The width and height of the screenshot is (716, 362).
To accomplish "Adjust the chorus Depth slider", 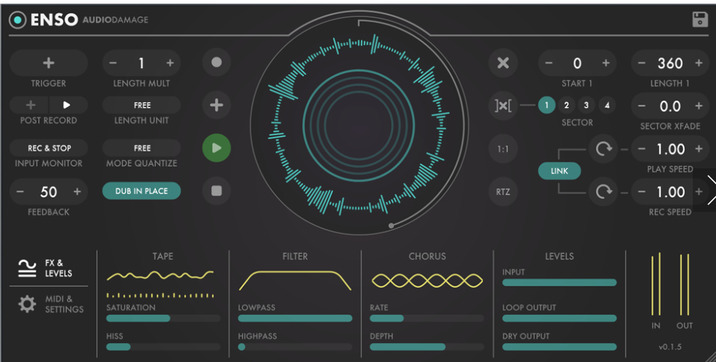I will pyautogui.click(x=427, y=347).
